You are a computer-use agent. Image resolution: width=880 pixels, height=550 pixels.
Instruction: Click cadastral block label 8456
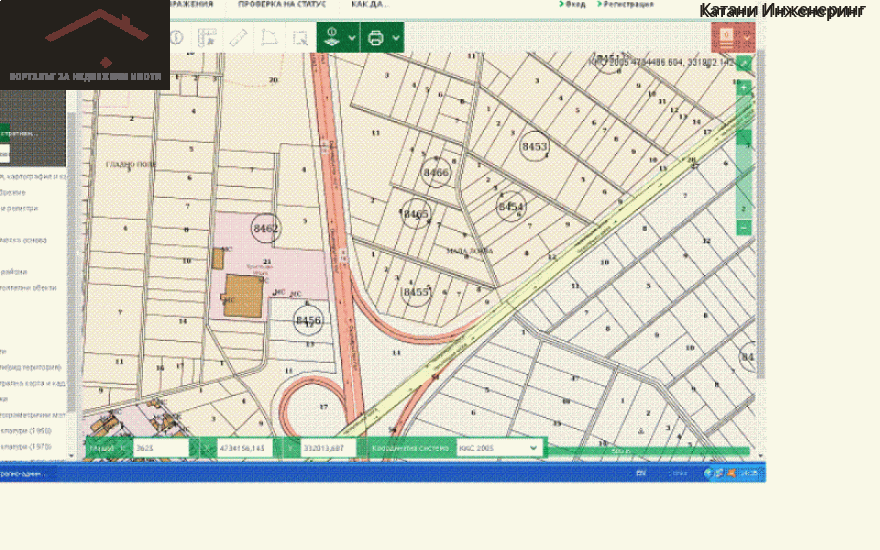point(308,320)
